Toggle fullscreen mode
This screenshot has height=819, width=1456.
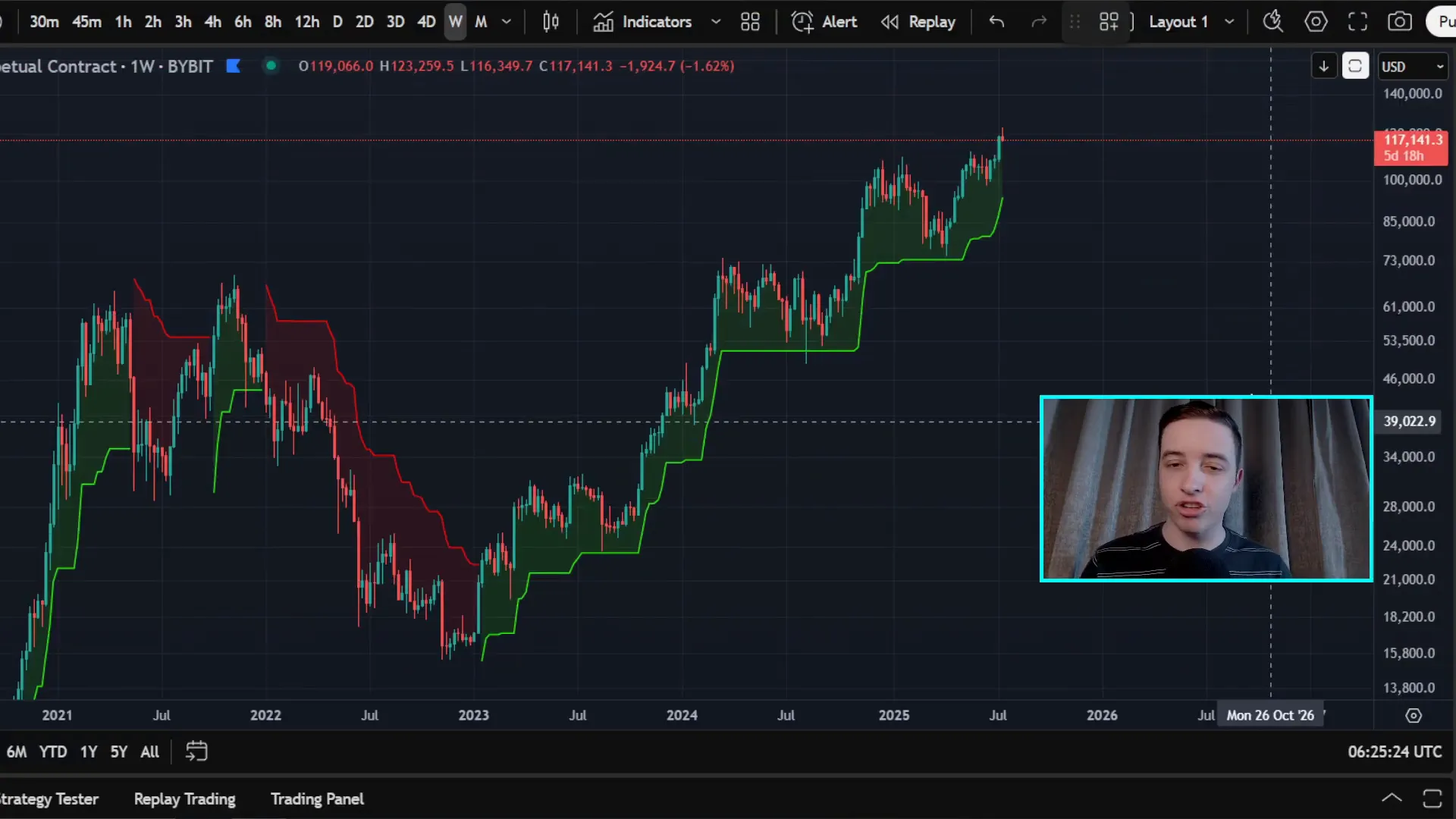[x=1357, y=22]
